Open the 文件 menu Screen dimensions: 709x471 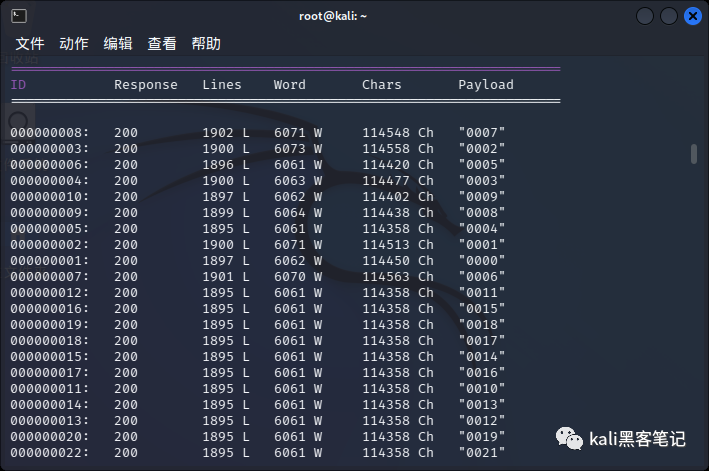pyautogui.click(x=30, y=44)
